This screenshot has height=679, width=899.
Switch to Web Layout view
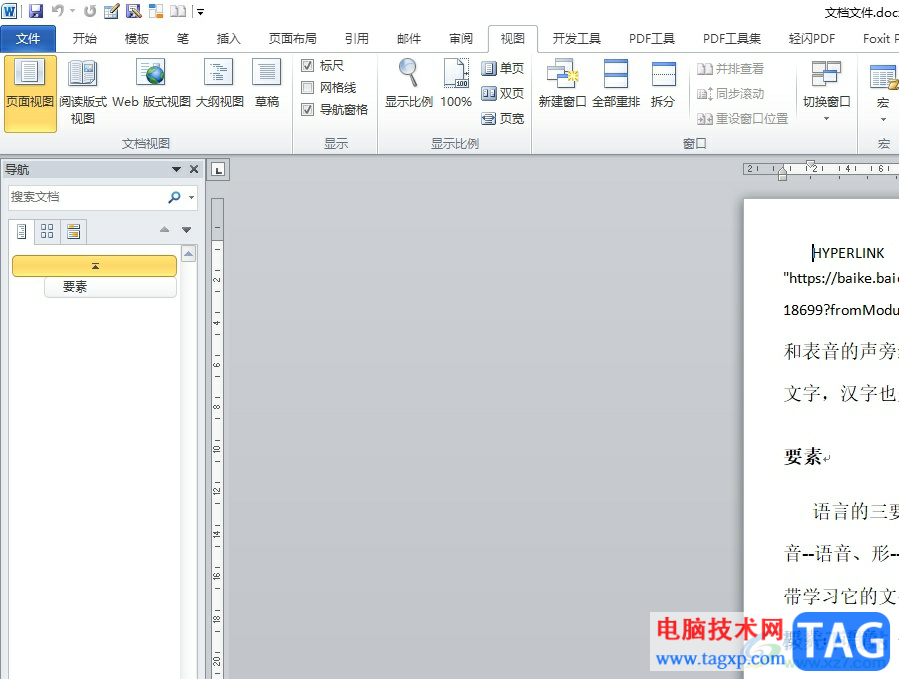(151, 84)
